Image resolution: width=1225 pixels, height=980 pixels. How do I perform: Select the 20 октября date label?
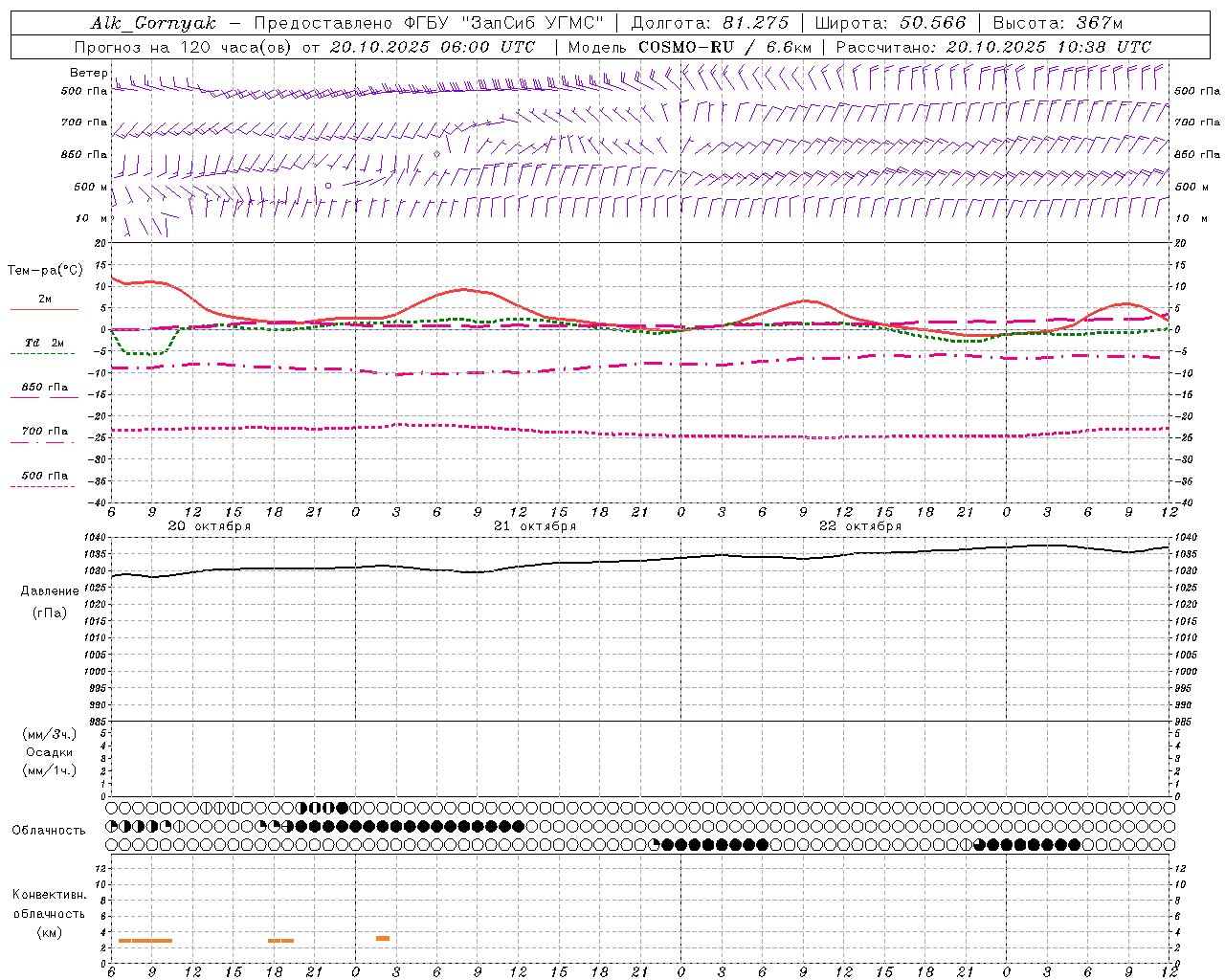pyautogui.click(x=209, y=526)
